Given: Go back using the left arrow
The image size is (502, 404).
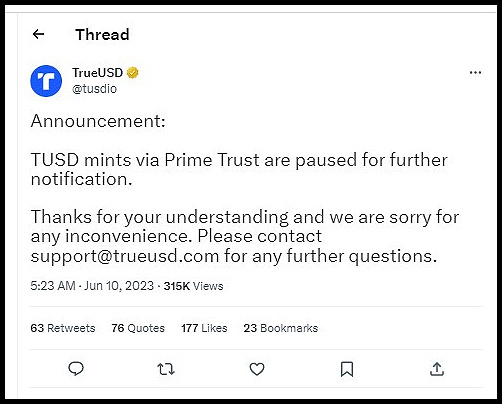Looking at the screenshot, I should (x=38, y=34).
